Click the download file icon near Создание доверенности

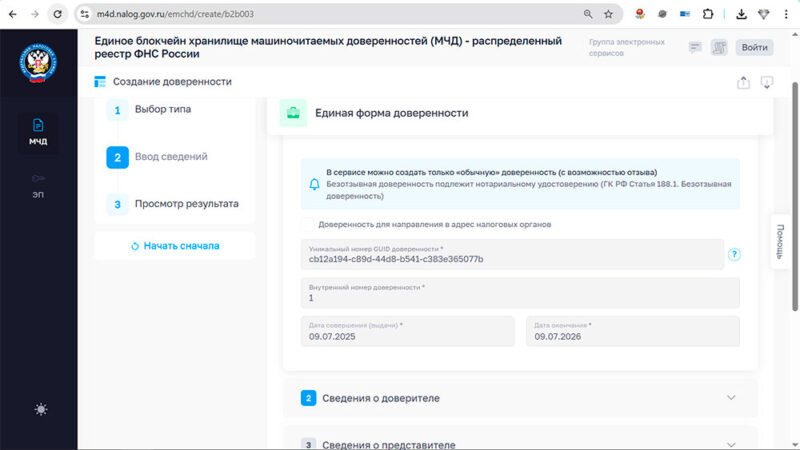[x=766, y=82]
